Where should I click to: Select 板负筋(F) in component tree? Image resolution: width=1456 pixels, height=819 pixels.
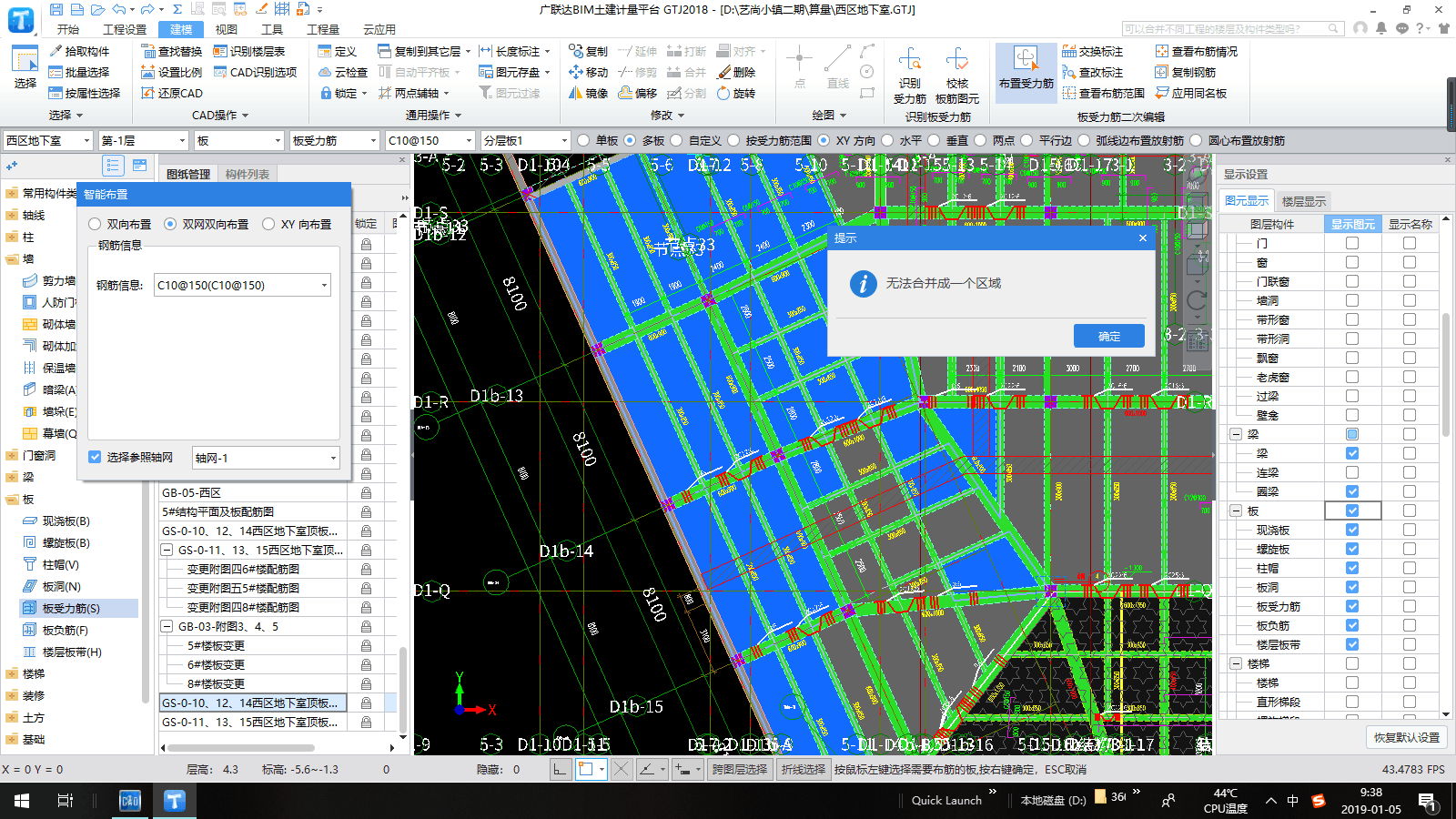[x=66, y=630]
